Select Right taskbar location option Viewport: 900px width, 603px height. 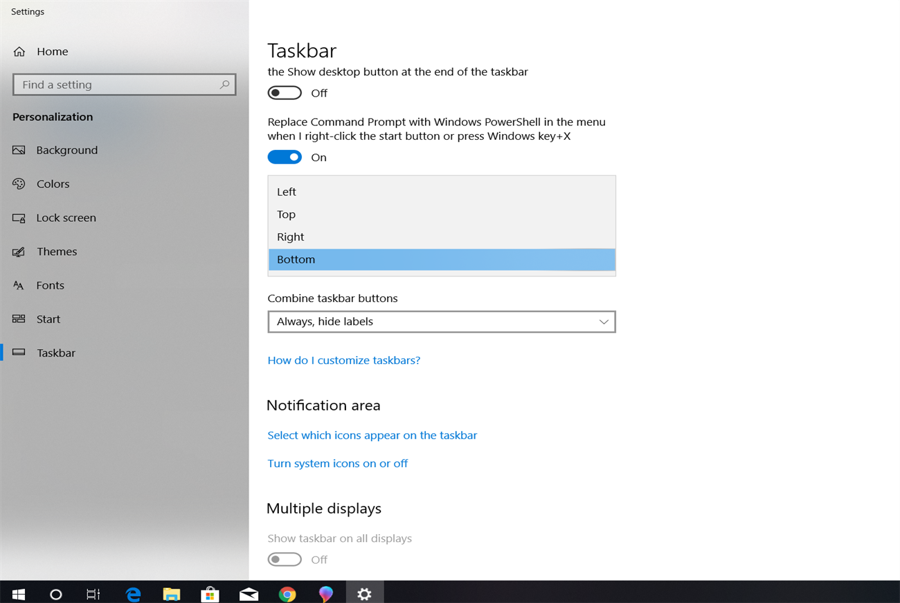coord(441,237)
